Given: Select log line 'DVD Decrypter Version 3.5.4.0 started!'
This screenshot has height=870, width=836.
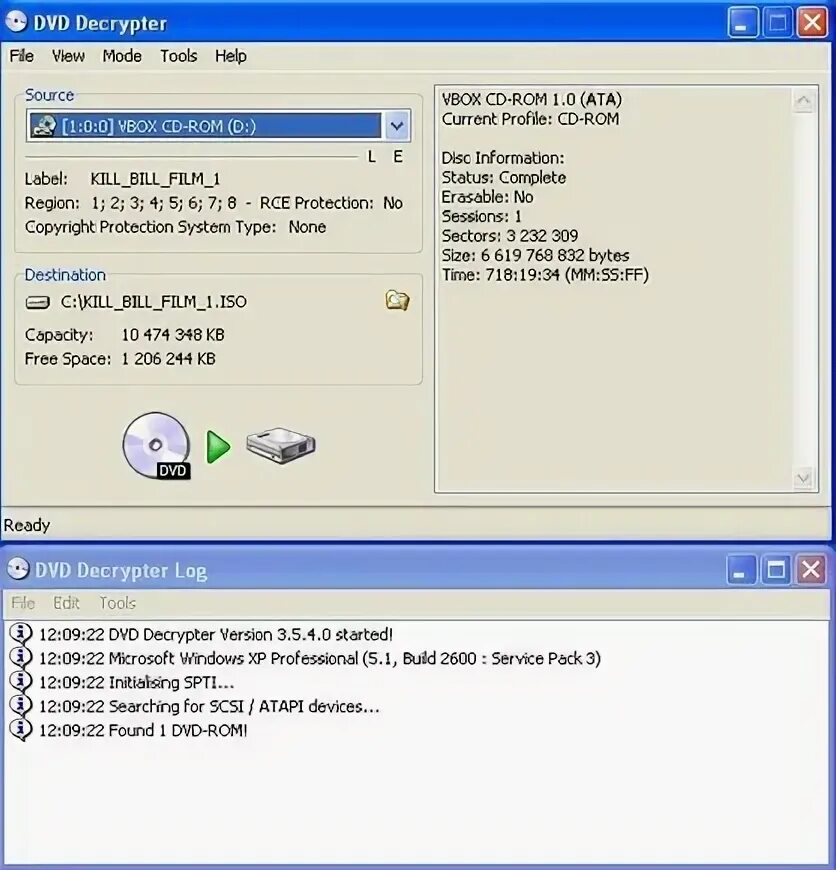Looking at the screenshot, I should pos(216,634).
